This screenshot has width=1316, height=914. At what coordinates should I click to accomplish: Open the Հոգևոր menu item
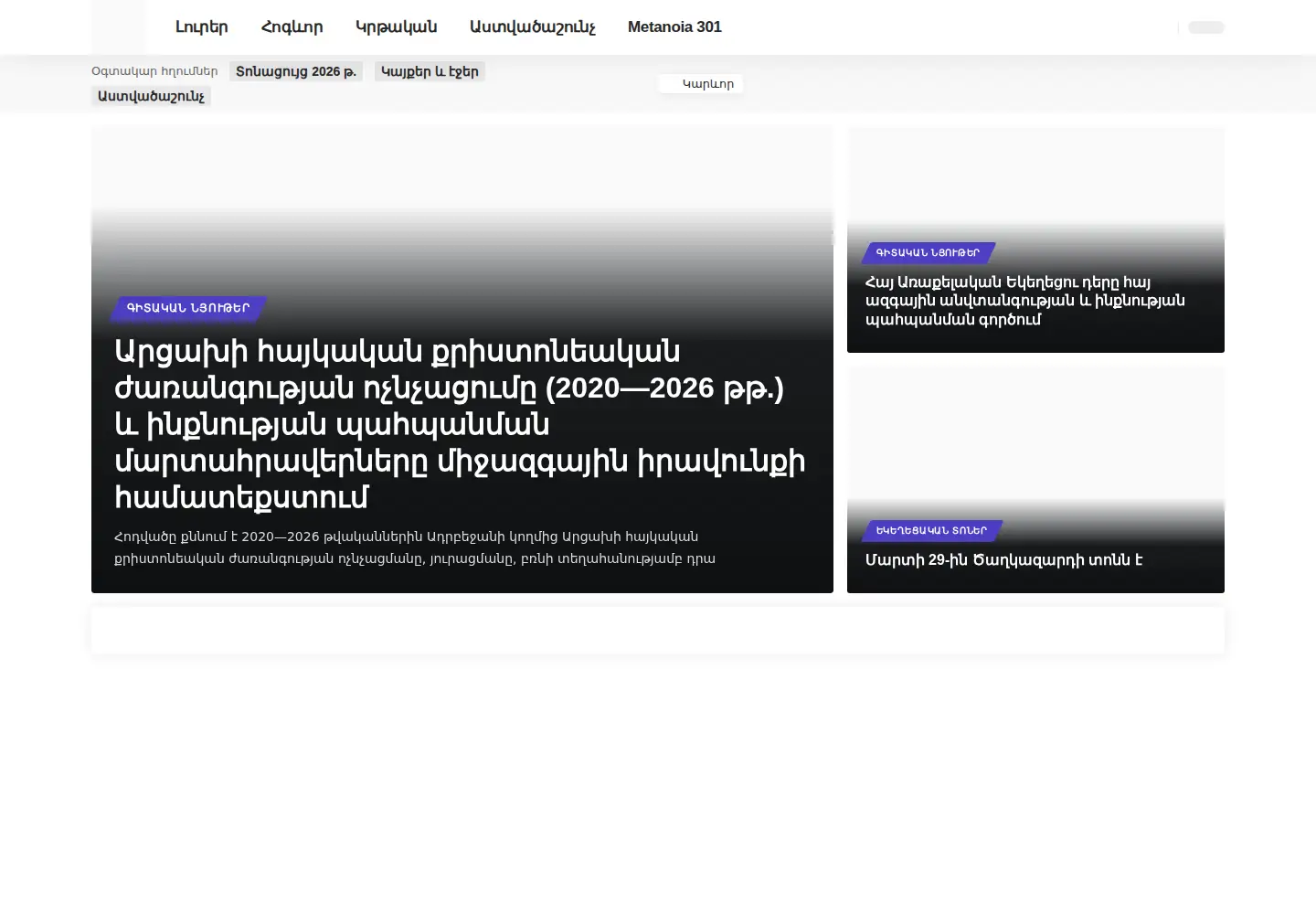[292, 27]
